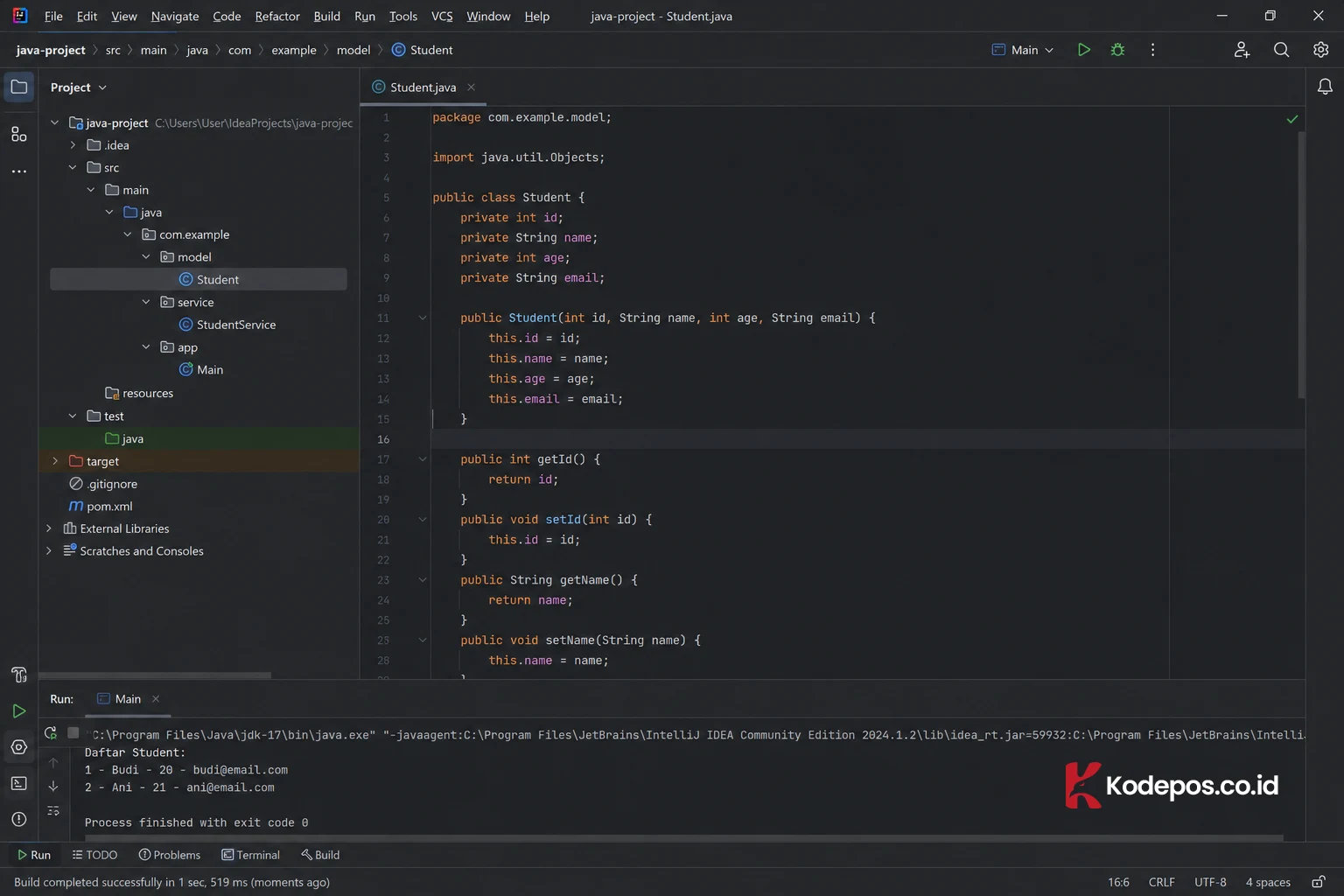Image resolution: width=1344 pixels, height=896 pixels.
Task: Collapse the main folder
Action: coord(91,190)
